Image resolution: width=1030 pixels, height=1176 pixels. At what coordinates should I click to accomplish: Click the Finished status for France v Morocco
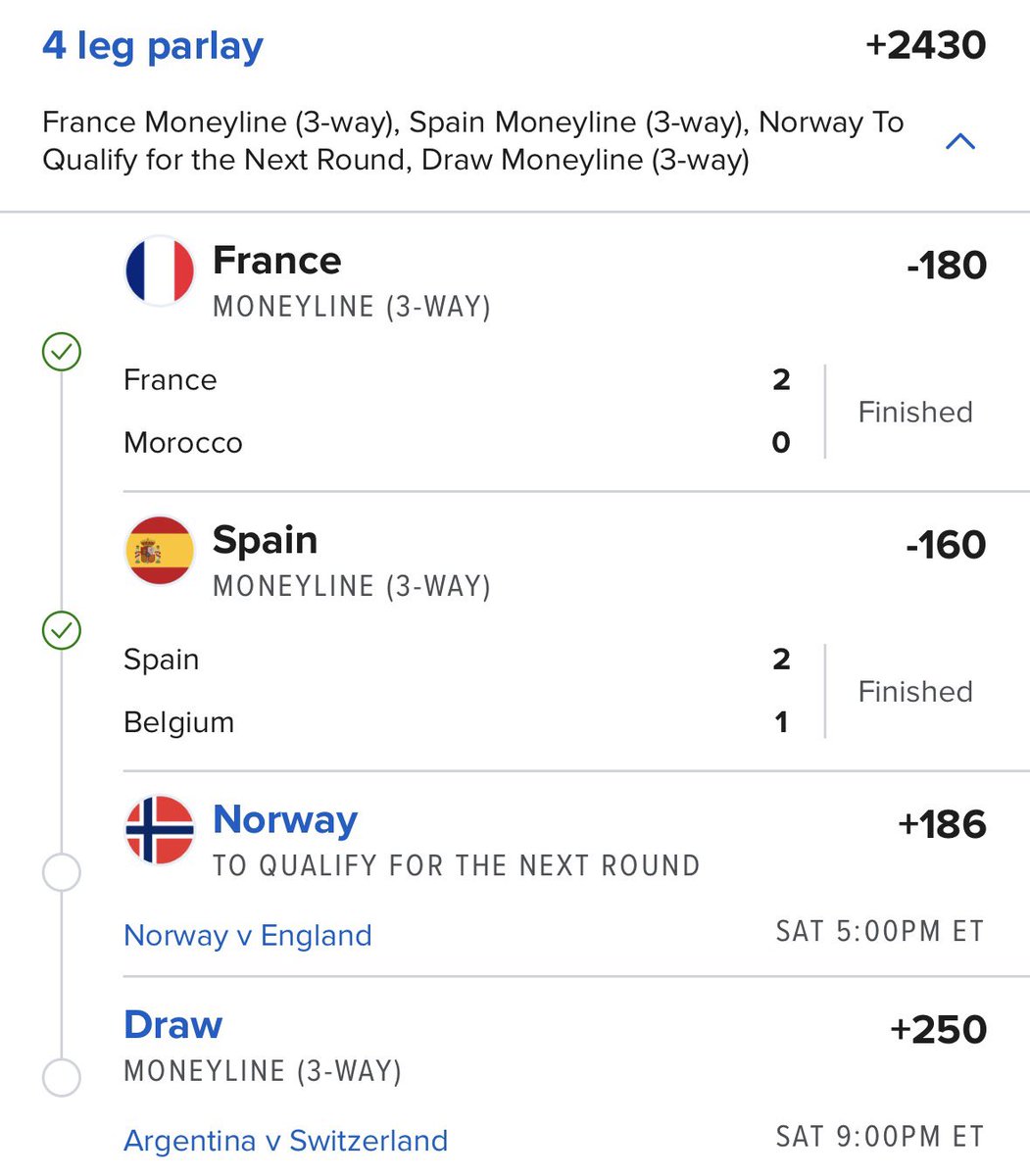coord(915,412)
